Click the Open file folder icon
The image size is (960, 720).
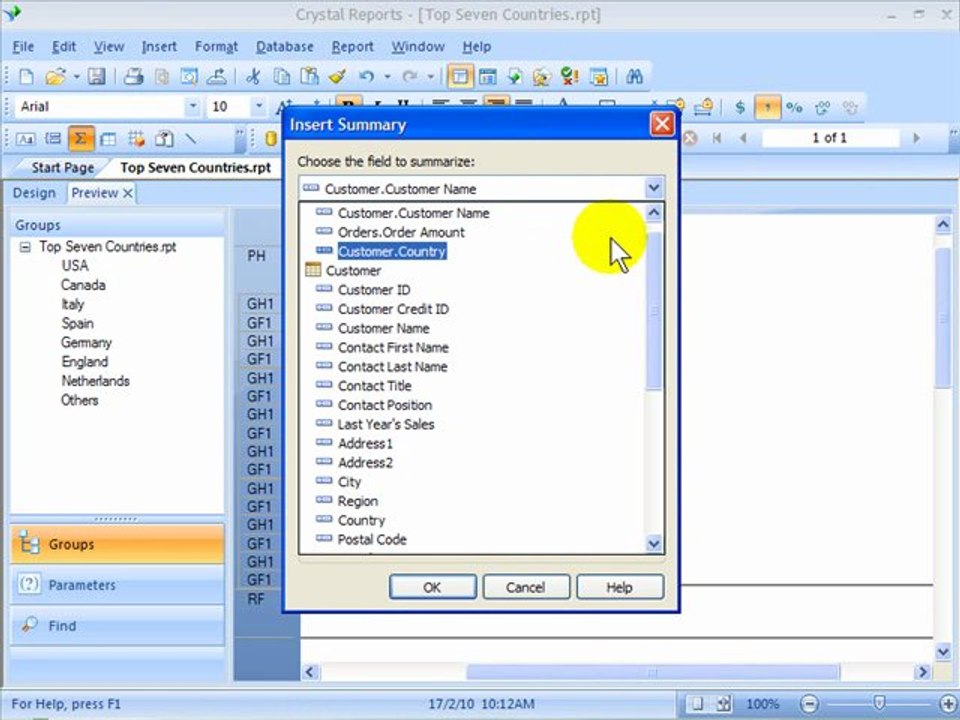tap(55, 77)
